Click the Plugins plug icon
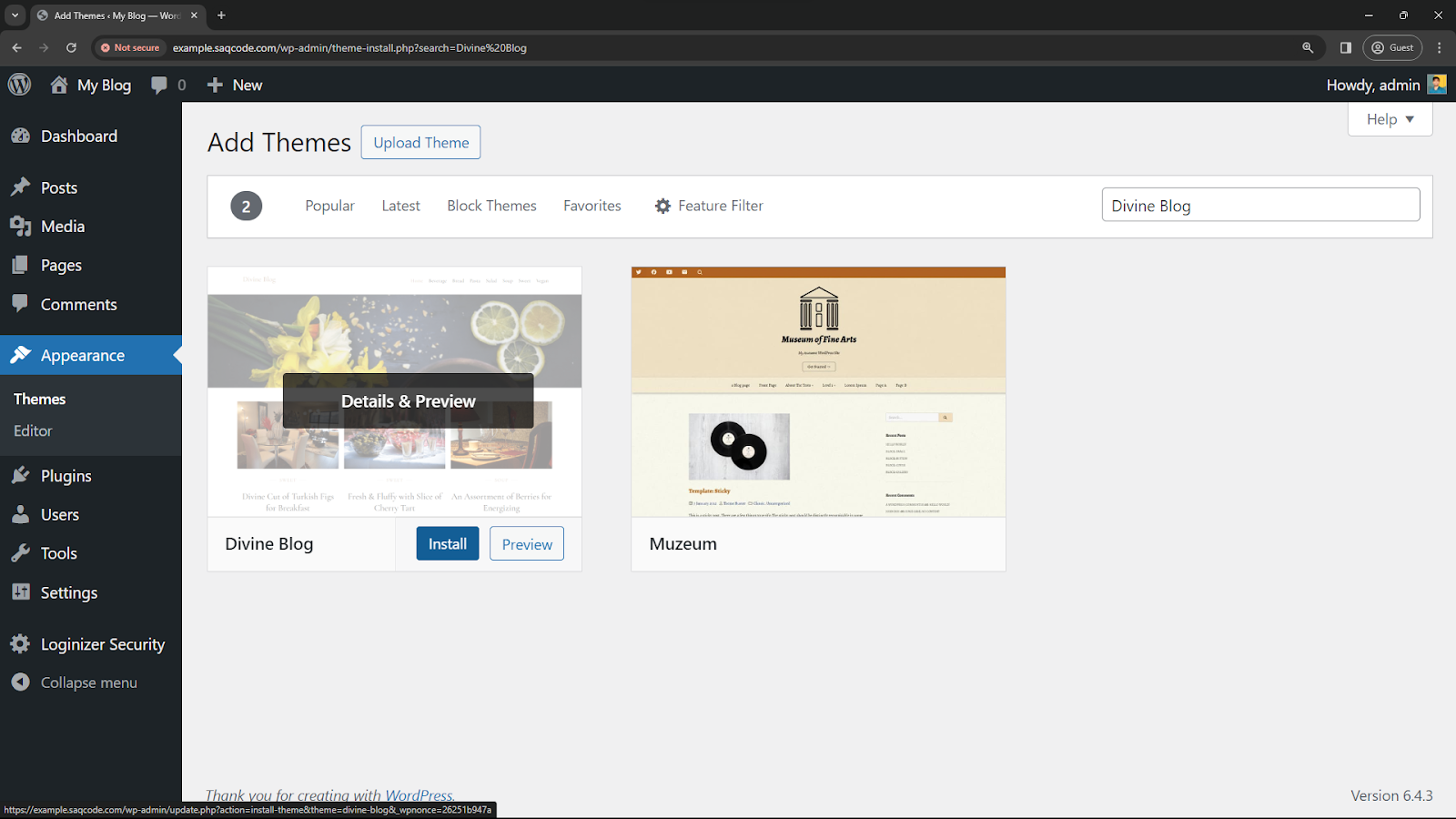This screenshot has height=819, width=1456. click(20, 475)
